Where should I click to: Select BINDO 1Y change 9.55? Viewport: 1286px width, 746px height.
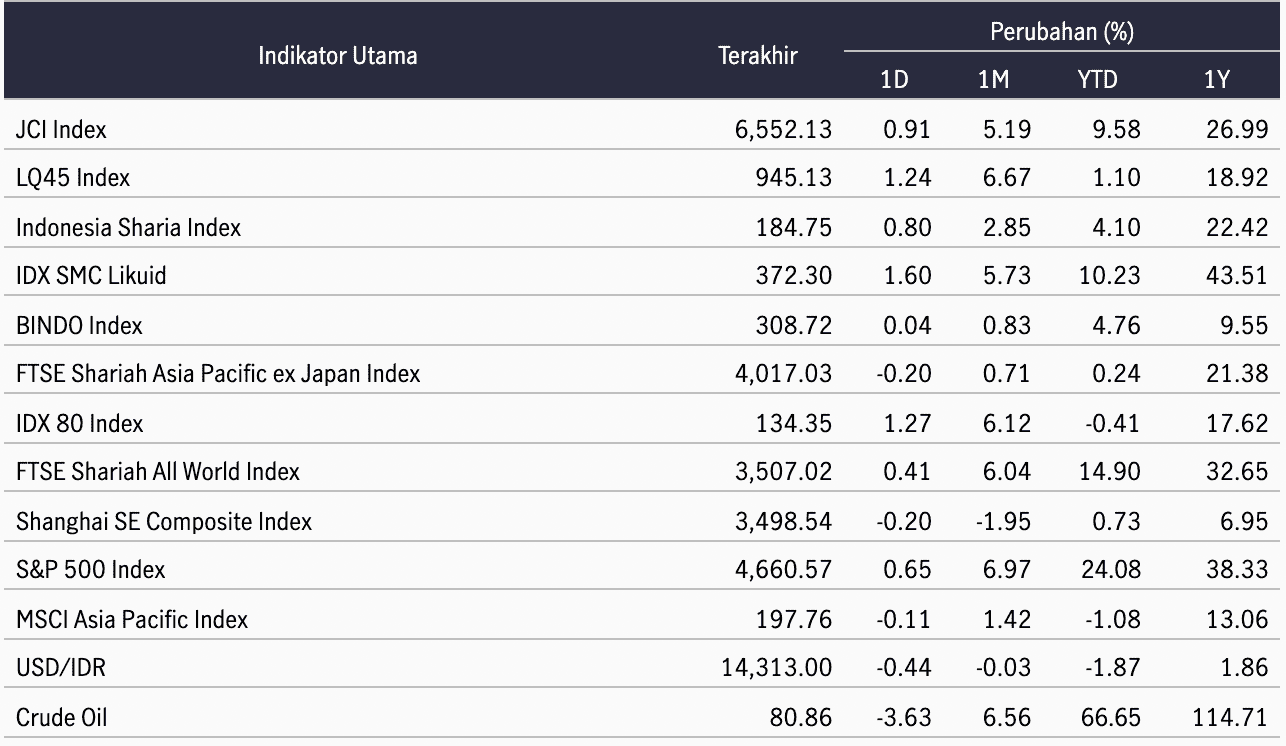1246,325
